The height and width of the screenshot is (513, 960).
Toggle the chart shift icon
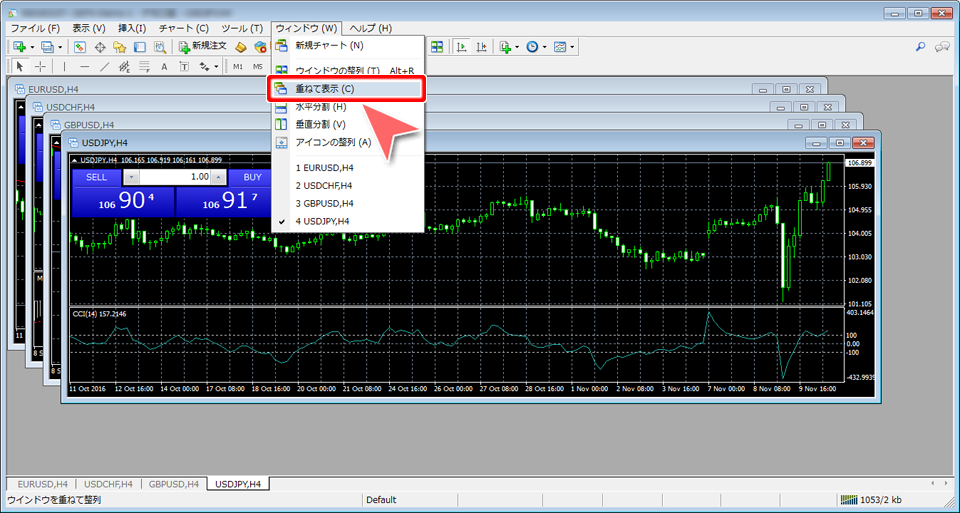click(482, 46)
